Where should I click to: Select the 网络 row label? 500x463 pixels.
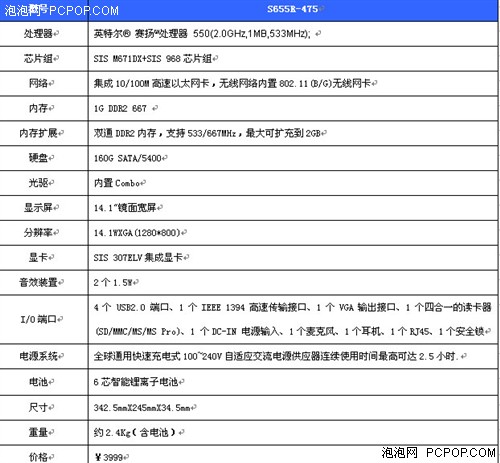pyautogui.click(x=39, y=83)
